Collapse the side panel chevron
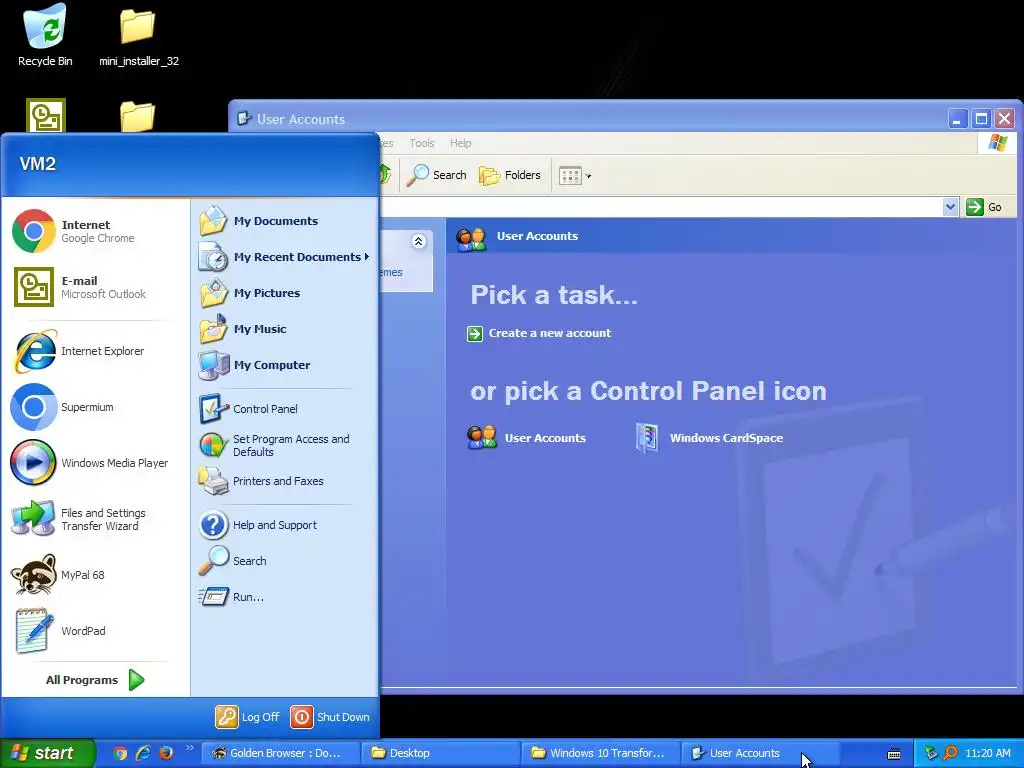This screenshot has width=1024, height=768. pos(419,242)
